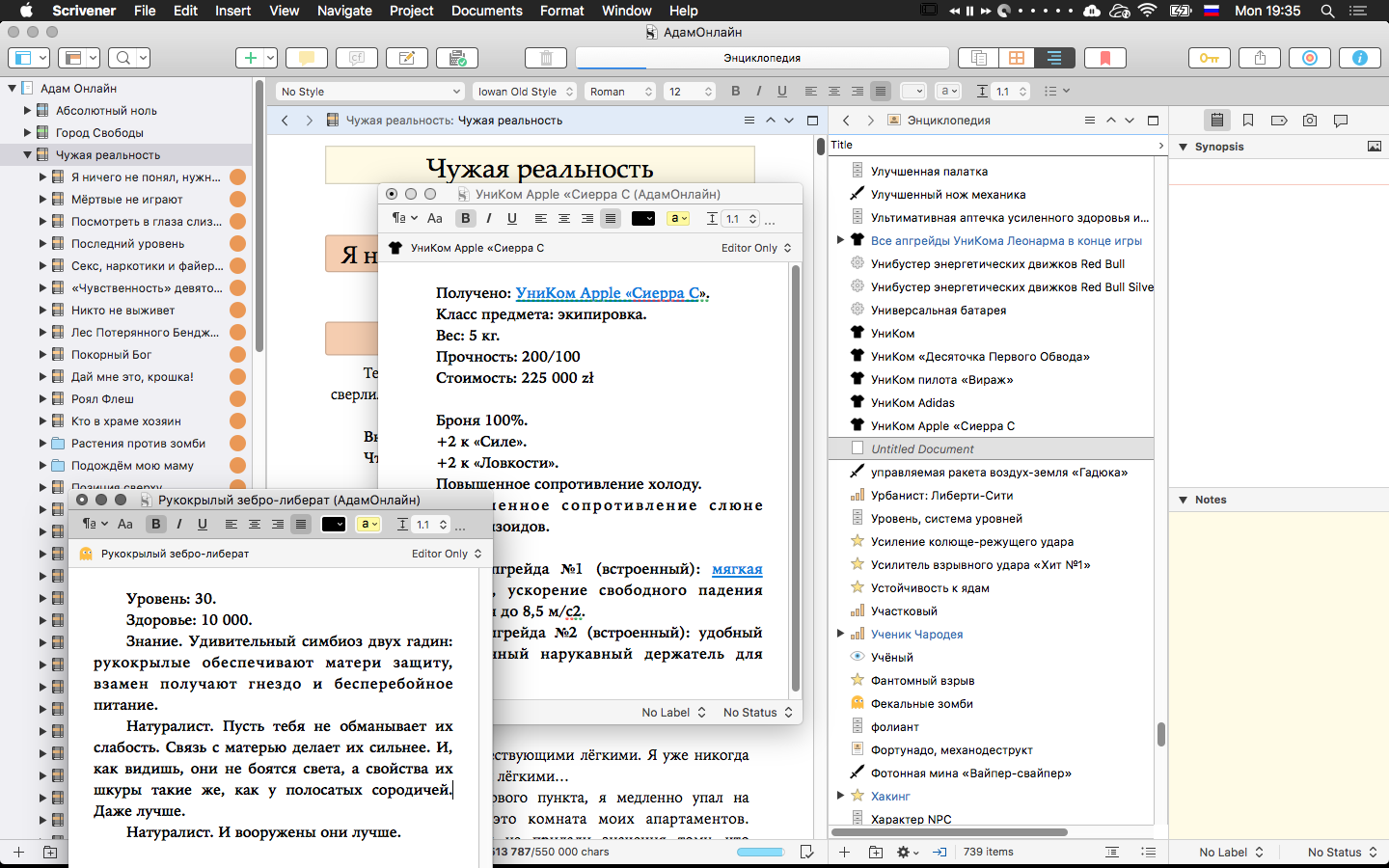1389x868 pixels.
Task: Open Project Targets with bullseye icon
Action: (1309, 58)
